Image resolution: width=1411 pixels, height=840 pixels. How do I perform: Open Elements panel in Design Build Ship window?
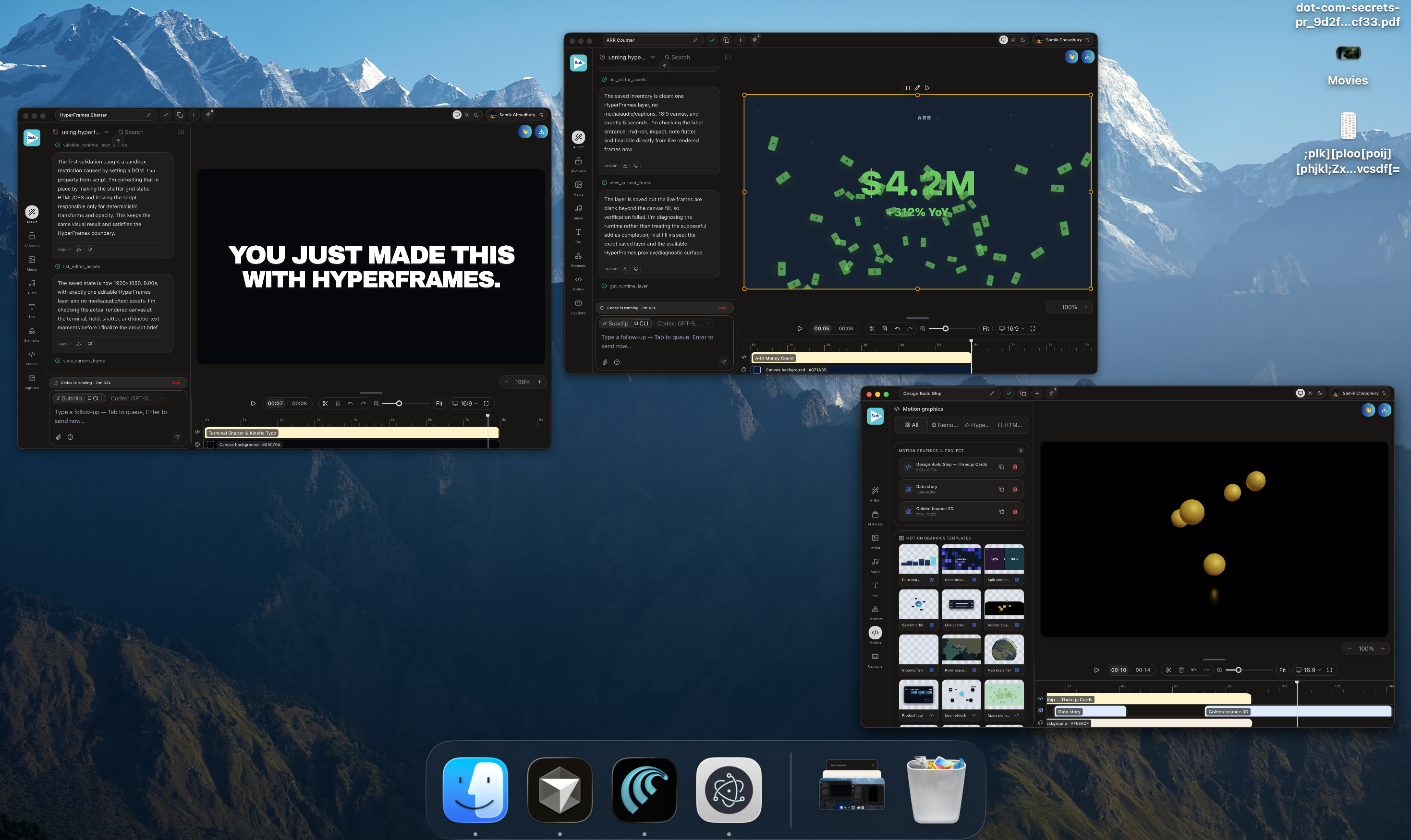pos(875,612)
